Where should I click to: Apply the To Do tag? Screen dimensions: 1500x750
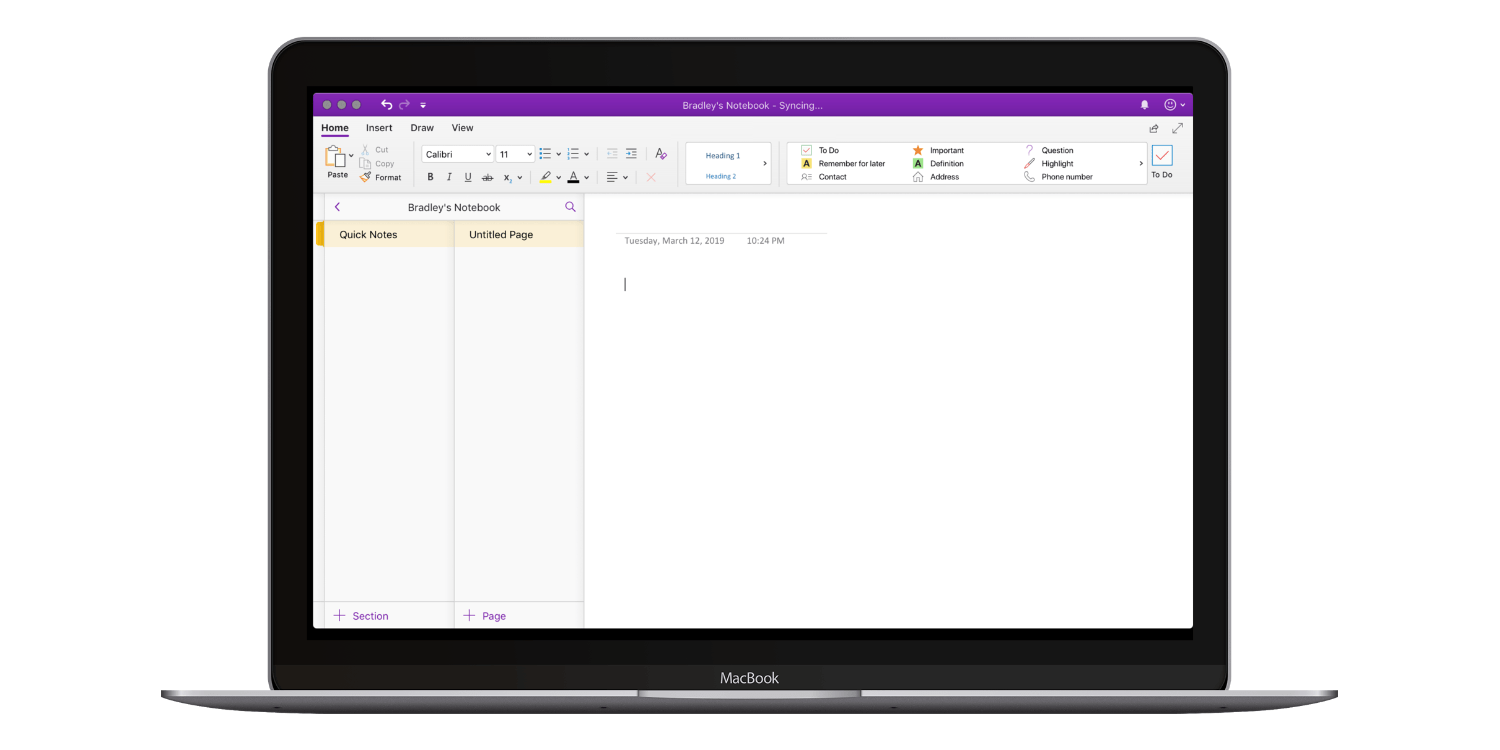point(823,150)
